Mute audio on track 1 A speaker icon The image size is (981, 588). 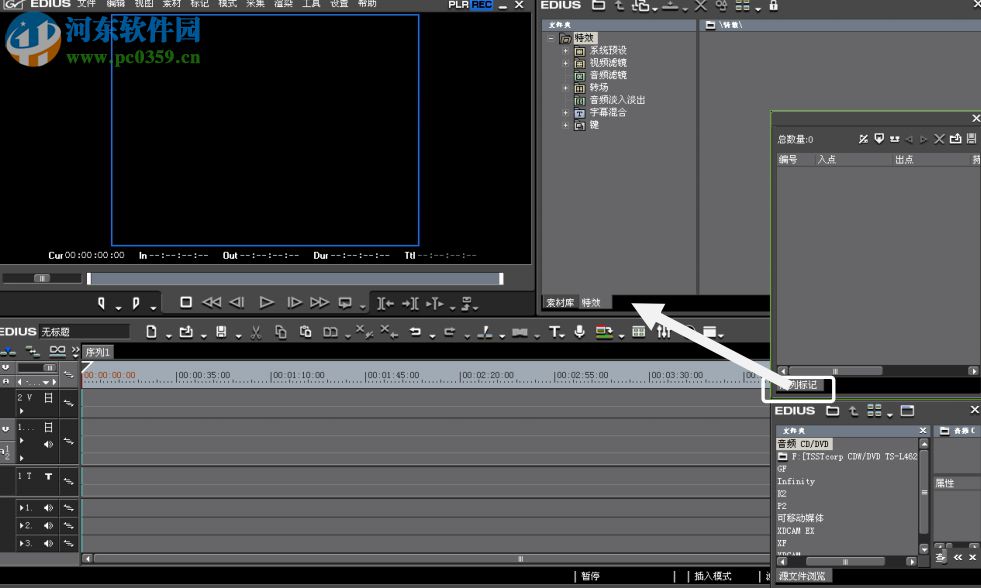pyautogui.click(x=48, y=444)
